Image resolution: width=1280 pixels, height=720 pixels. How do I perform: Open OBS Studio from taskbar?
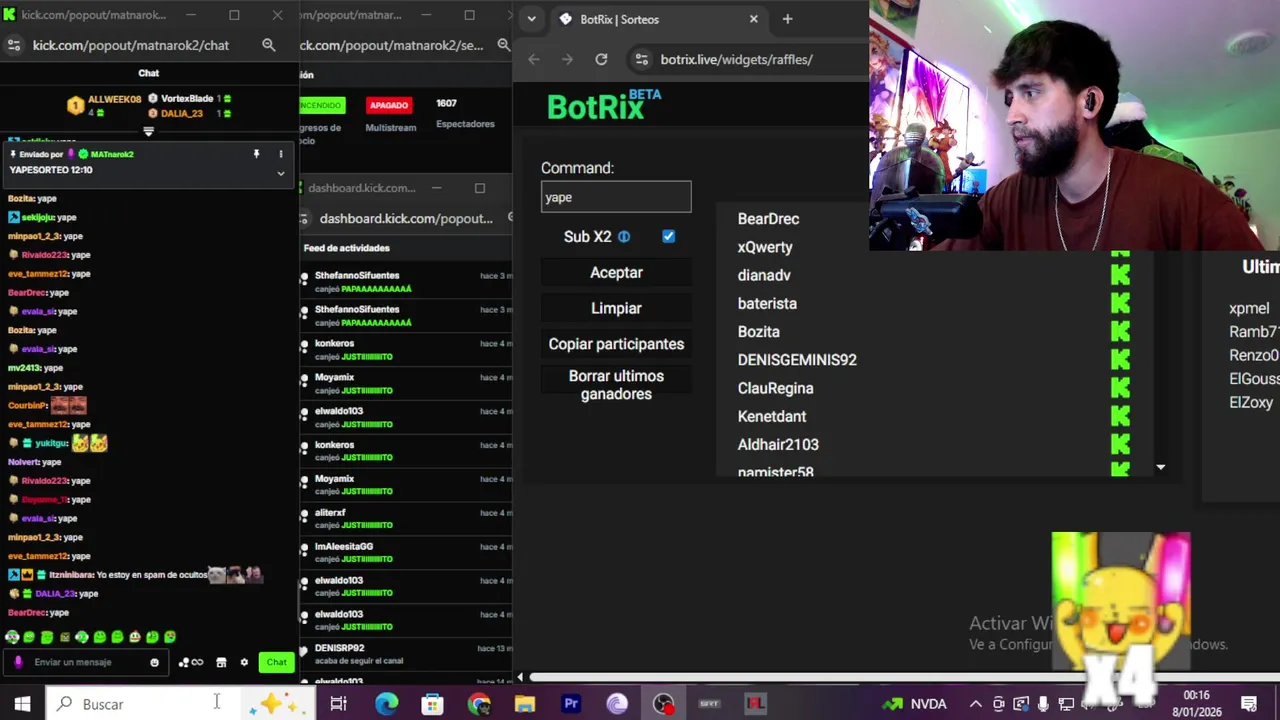coord(663,704)
